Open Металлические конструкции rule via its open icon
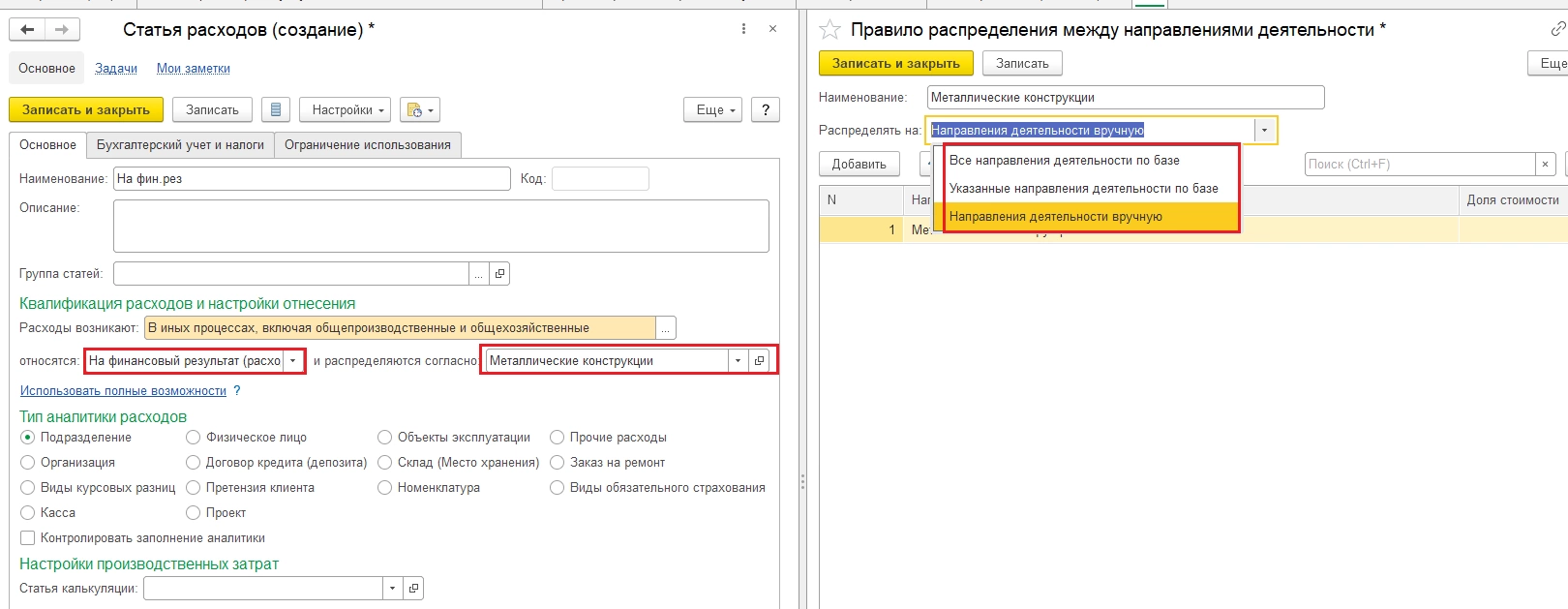This screenshot has height=609, width=1568. 760,361
